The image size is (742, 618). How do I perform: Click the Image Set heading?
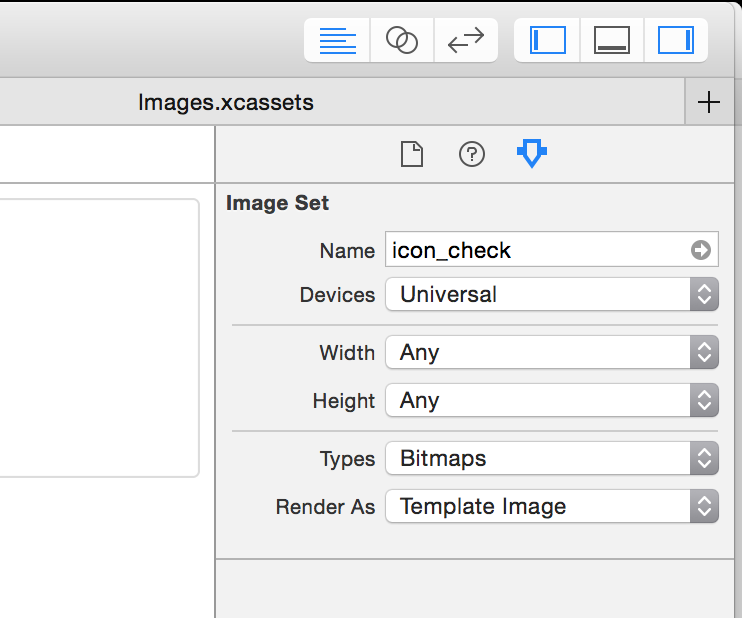tap(277, 203)
